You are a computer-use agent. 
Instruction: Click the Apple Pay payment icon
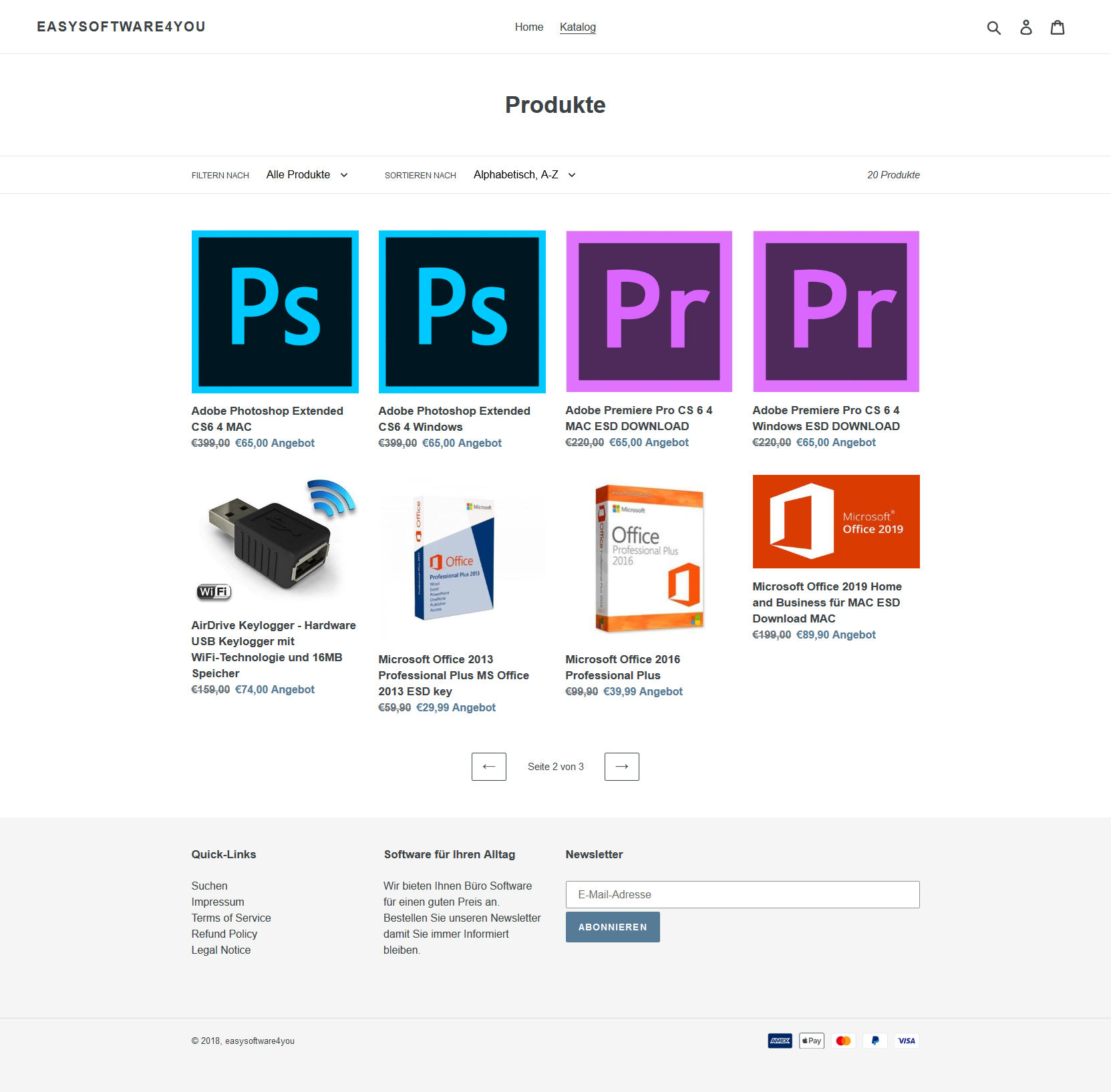(x=812, y=1041)
